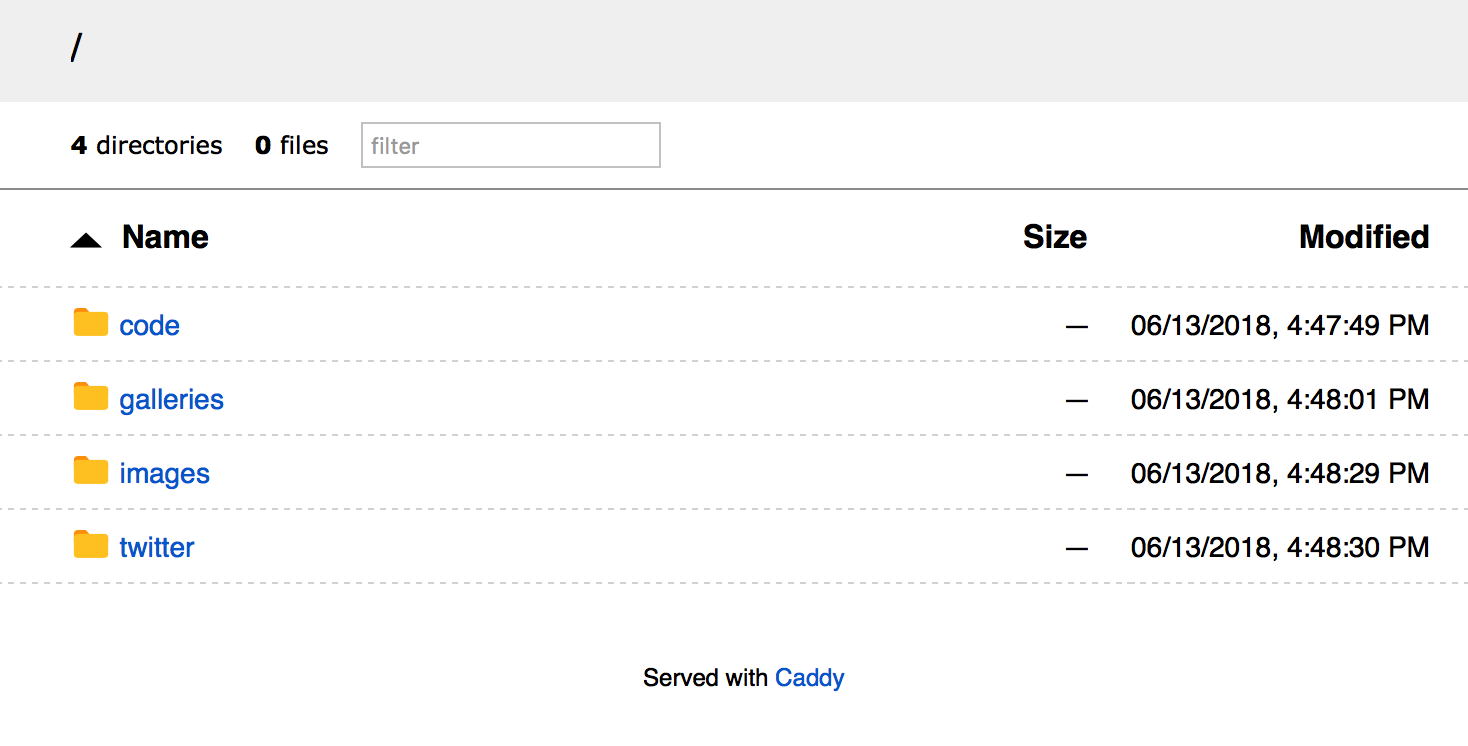Toggle the ascending sort arrow beside Name
Screen dimensions: 1468x746
(x=86, y=240)
